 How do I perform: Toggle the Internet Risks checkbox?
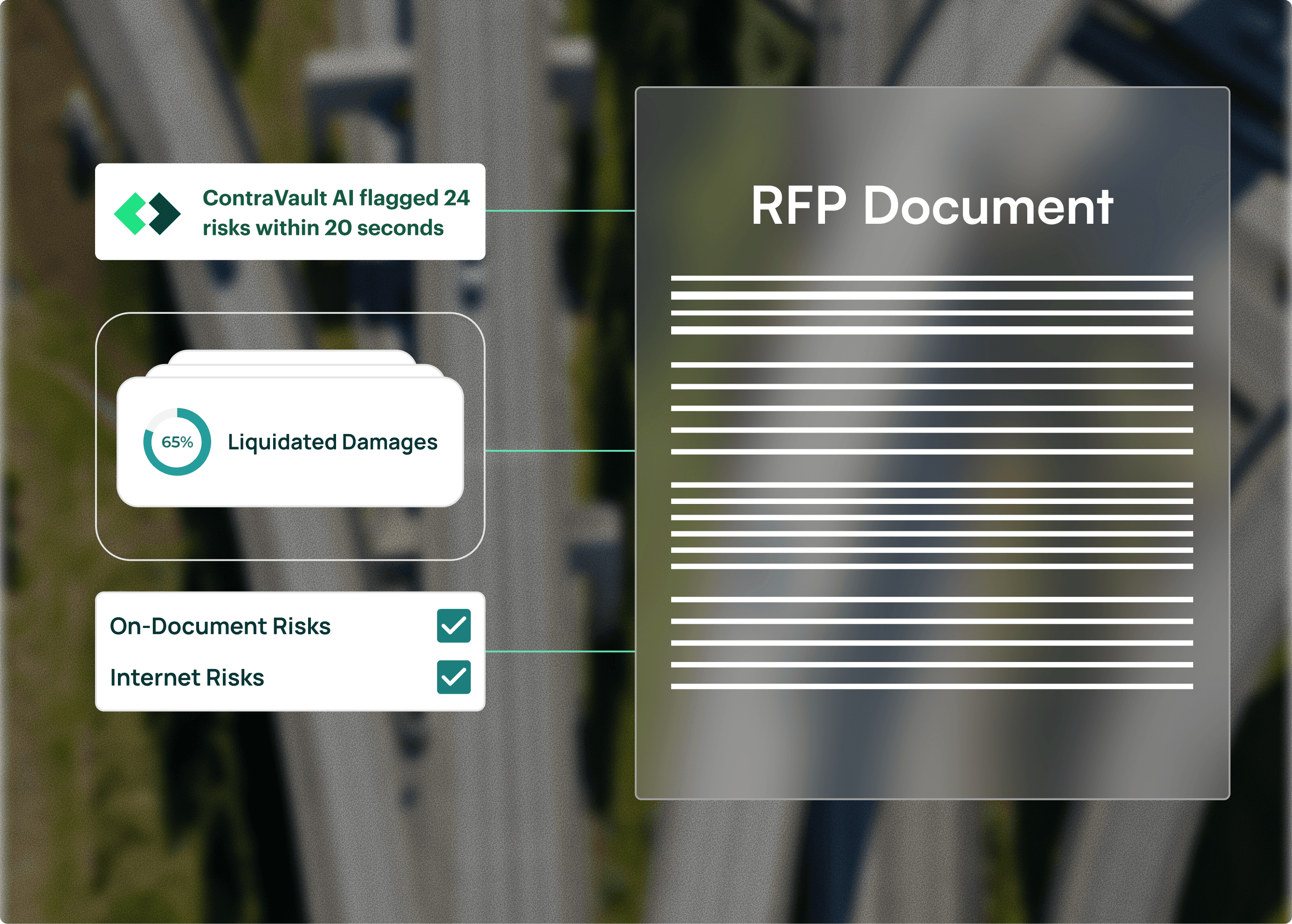(x=454, y=677)
